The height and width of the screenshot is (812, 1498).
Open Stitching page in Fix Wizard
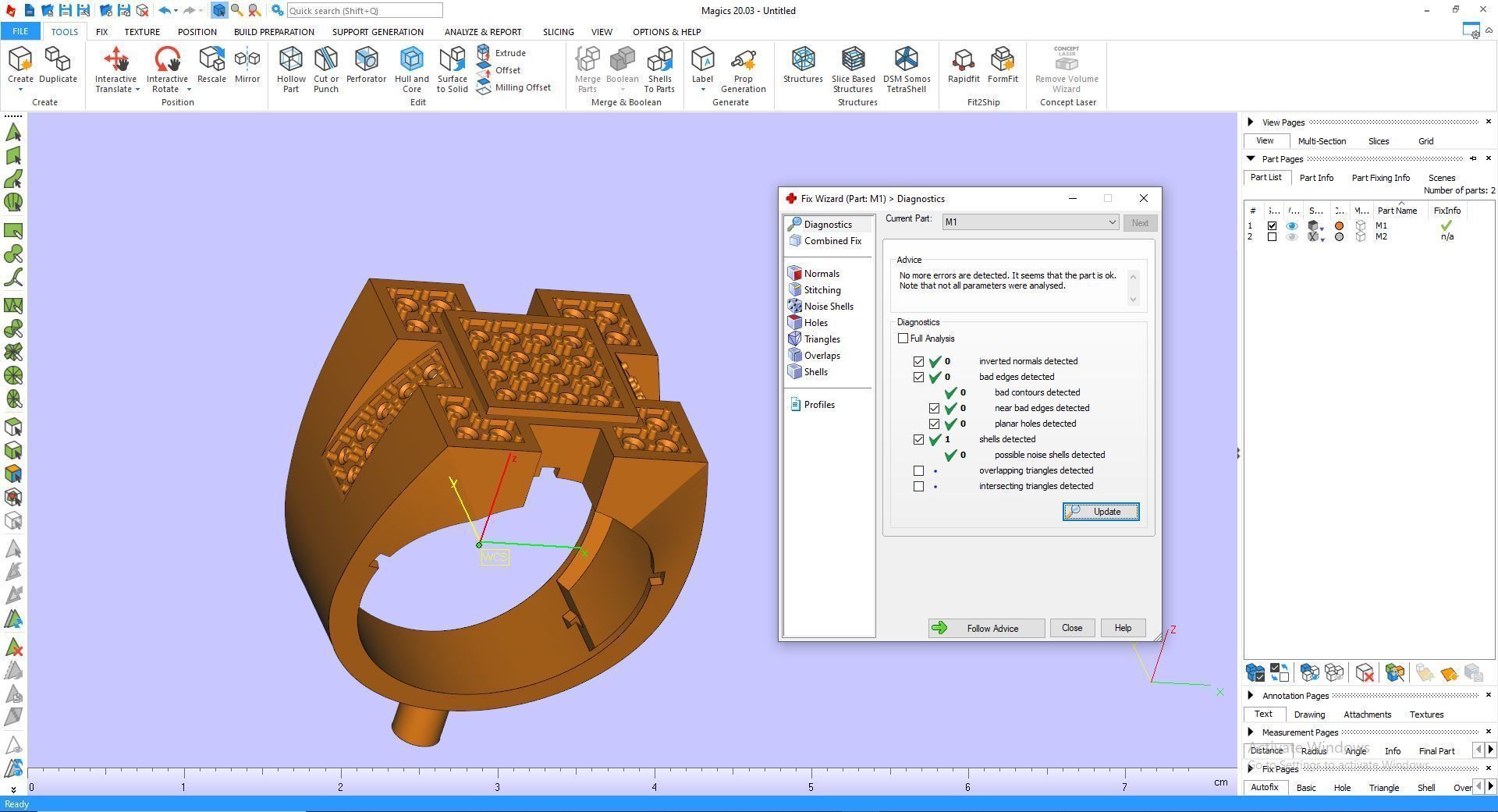(x=815, y=290)
